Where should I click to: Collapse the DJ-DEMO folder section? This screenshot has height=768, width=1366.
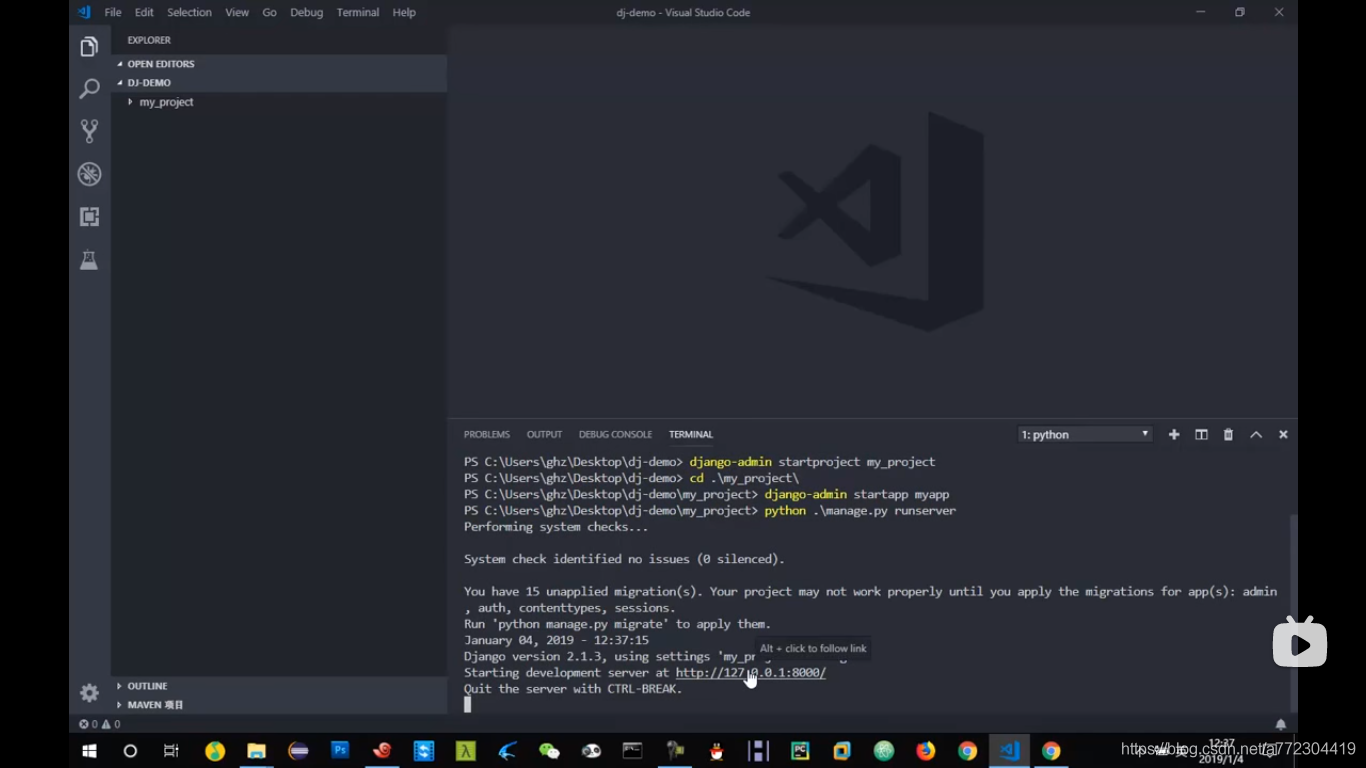click(279, 83)
